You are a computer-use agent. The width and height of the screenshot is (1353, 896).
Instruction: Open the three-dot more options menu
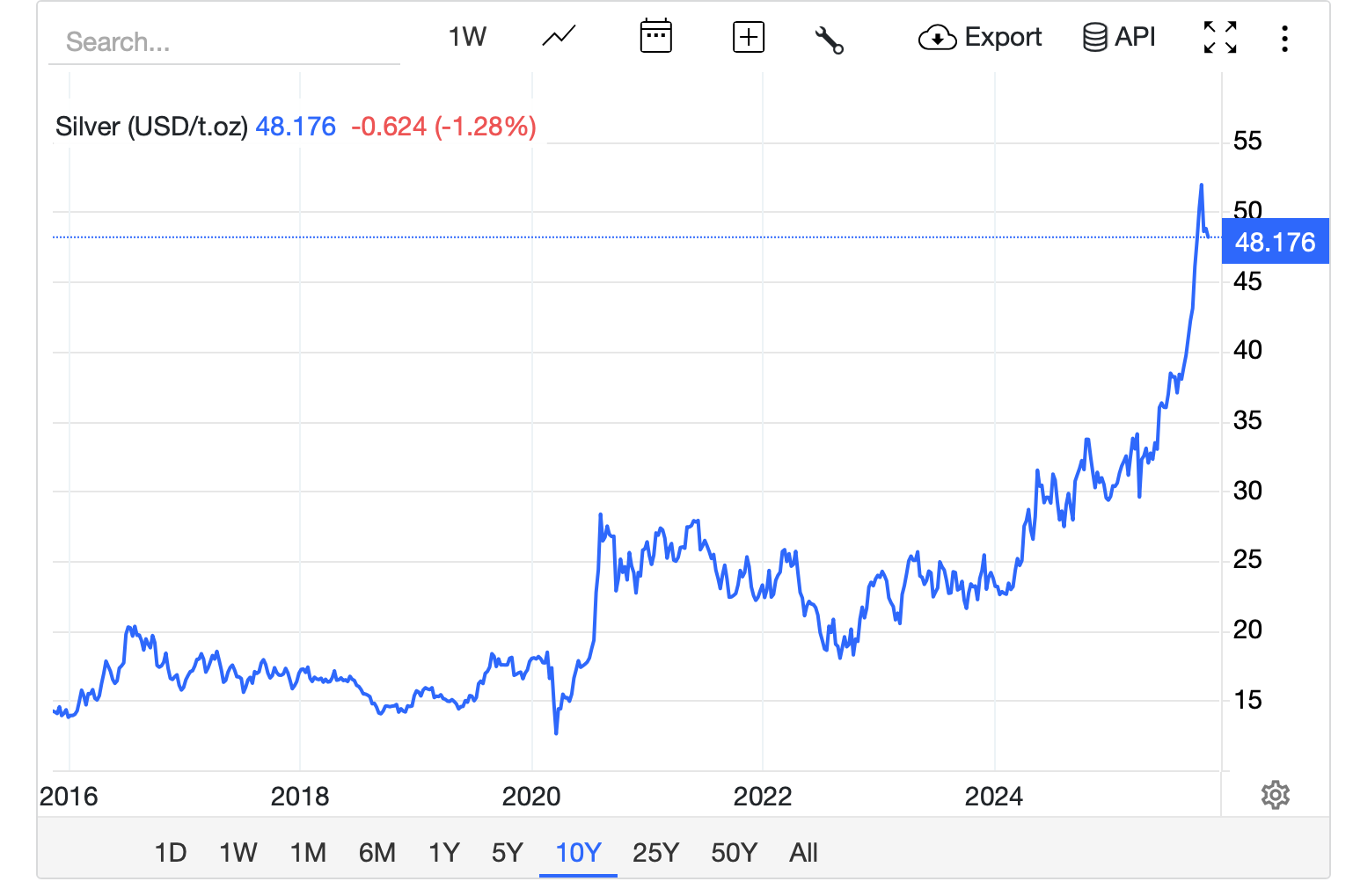click(1284, 39)
